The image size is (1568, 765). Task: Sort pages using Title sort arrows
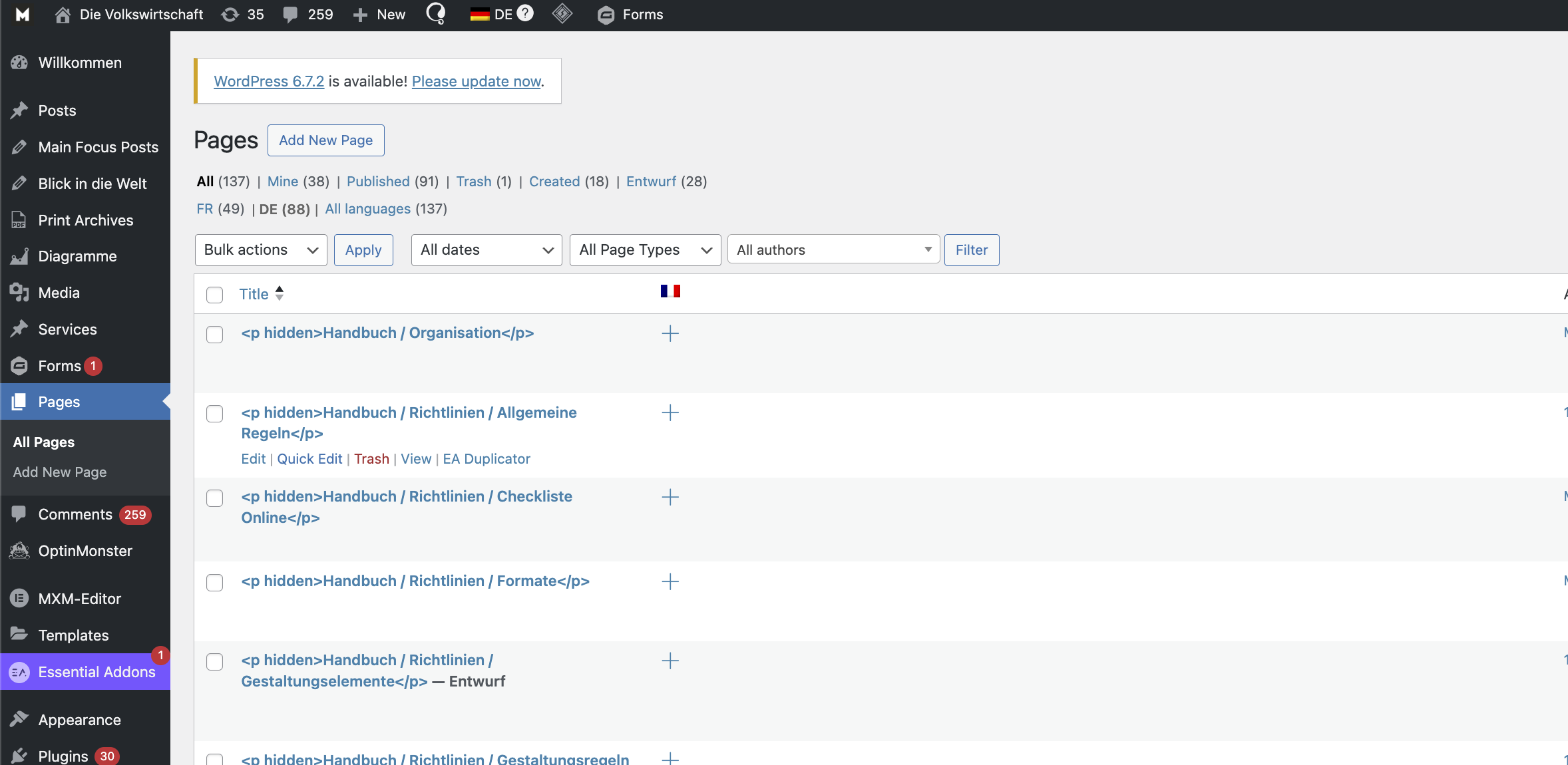[280, 293]
